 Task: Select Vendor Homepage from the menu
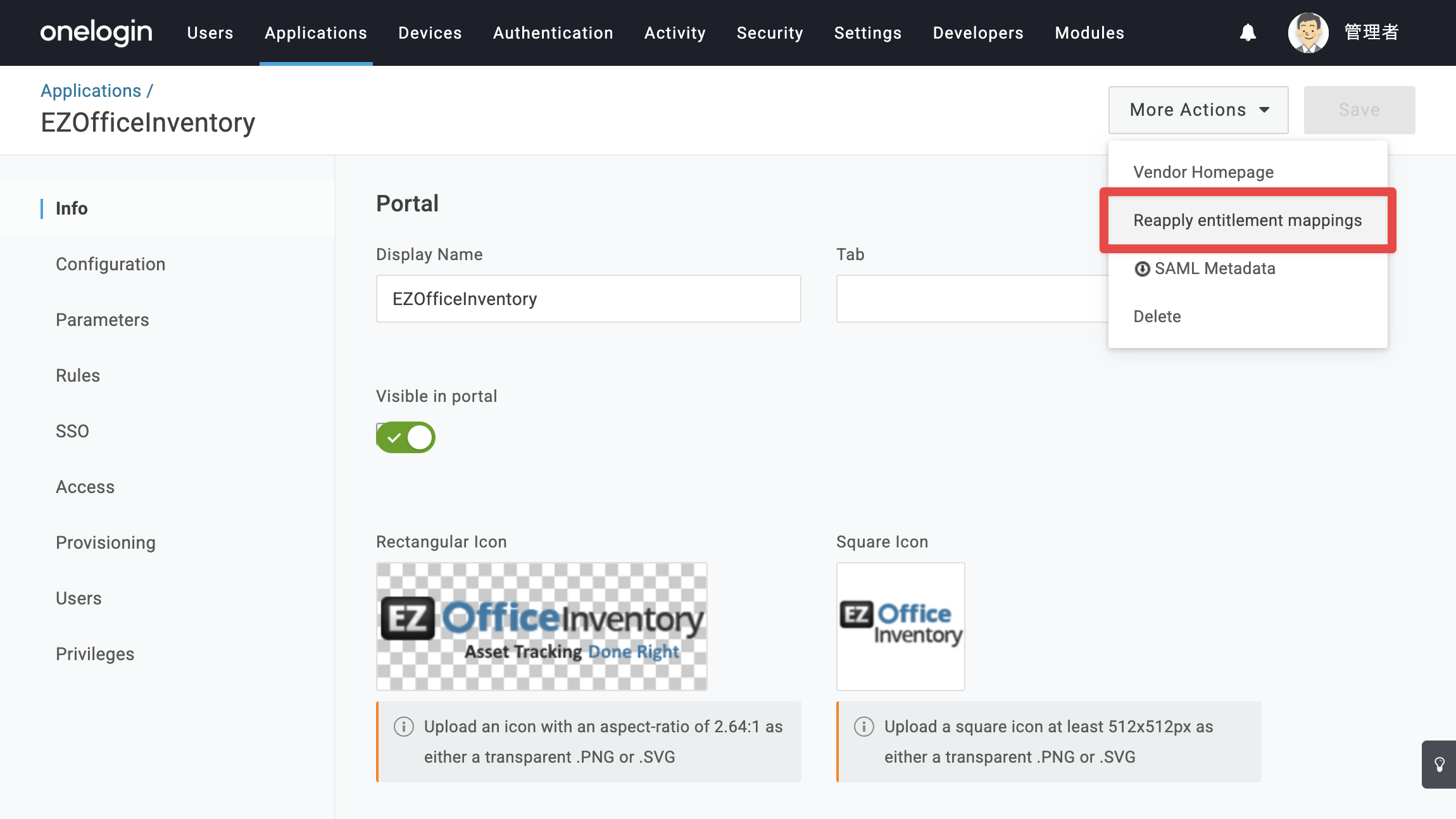[1248, 172]
